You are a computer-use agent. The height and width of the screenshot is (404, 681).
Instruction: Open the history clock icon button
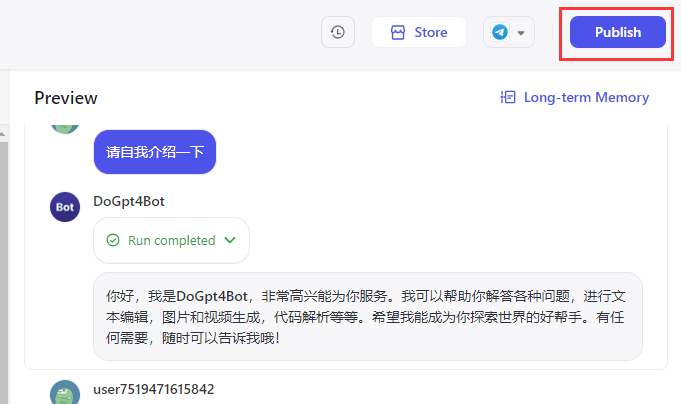(x=338, y=32)
